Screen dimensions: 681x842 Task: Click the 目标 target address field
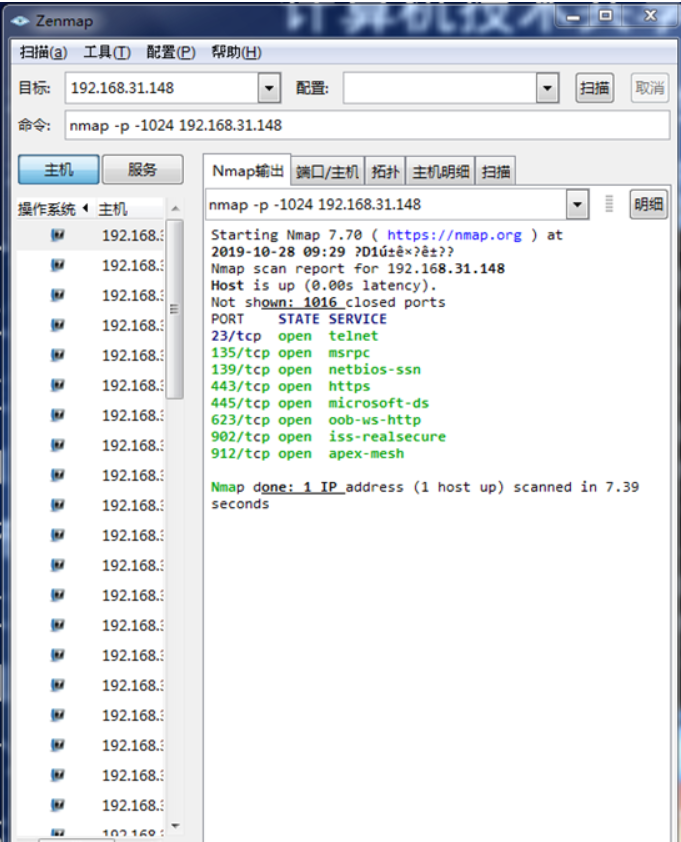(162, 88)
